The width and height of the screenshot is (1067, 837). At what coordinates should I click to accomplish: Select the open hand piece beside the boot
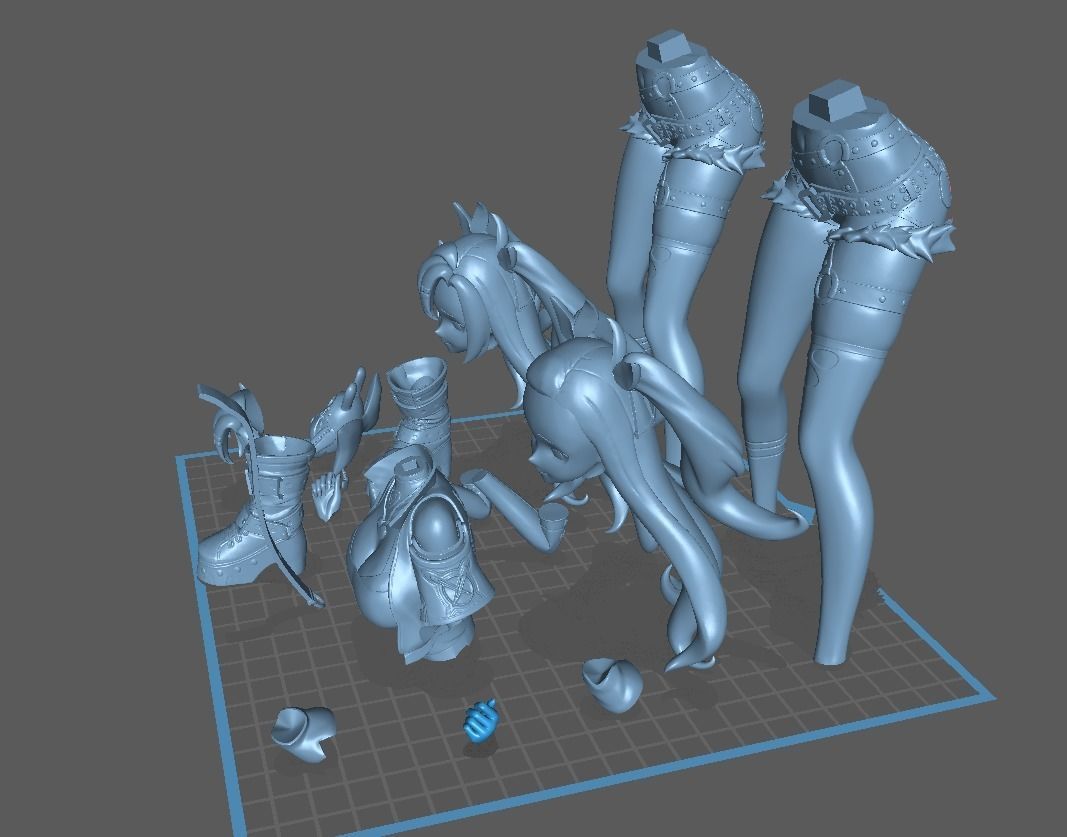329,497
